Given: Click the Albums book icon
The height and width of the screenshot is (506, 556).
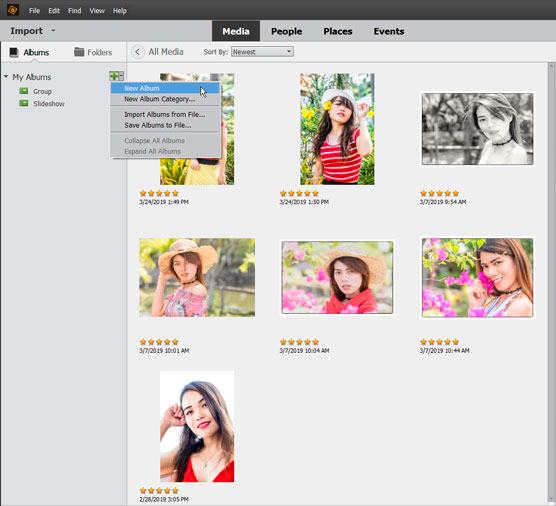Looking at the screenshot, I should [14, 52].
